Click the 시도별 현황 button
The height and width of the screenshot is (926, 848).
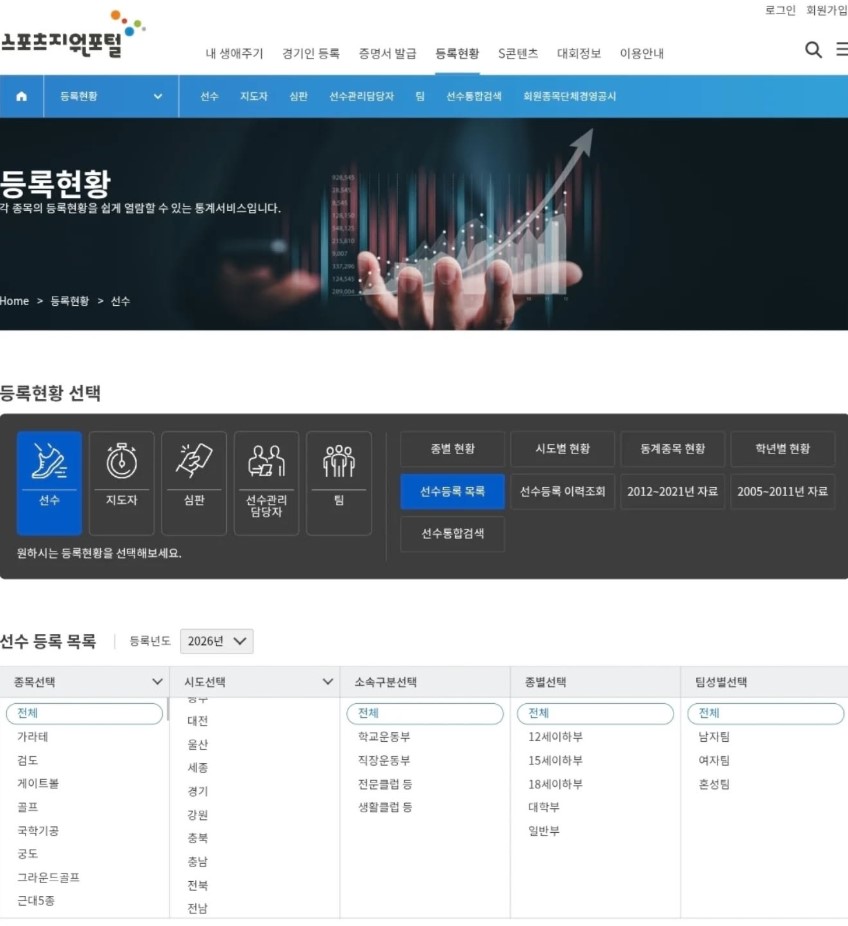(x=563, y=449)
